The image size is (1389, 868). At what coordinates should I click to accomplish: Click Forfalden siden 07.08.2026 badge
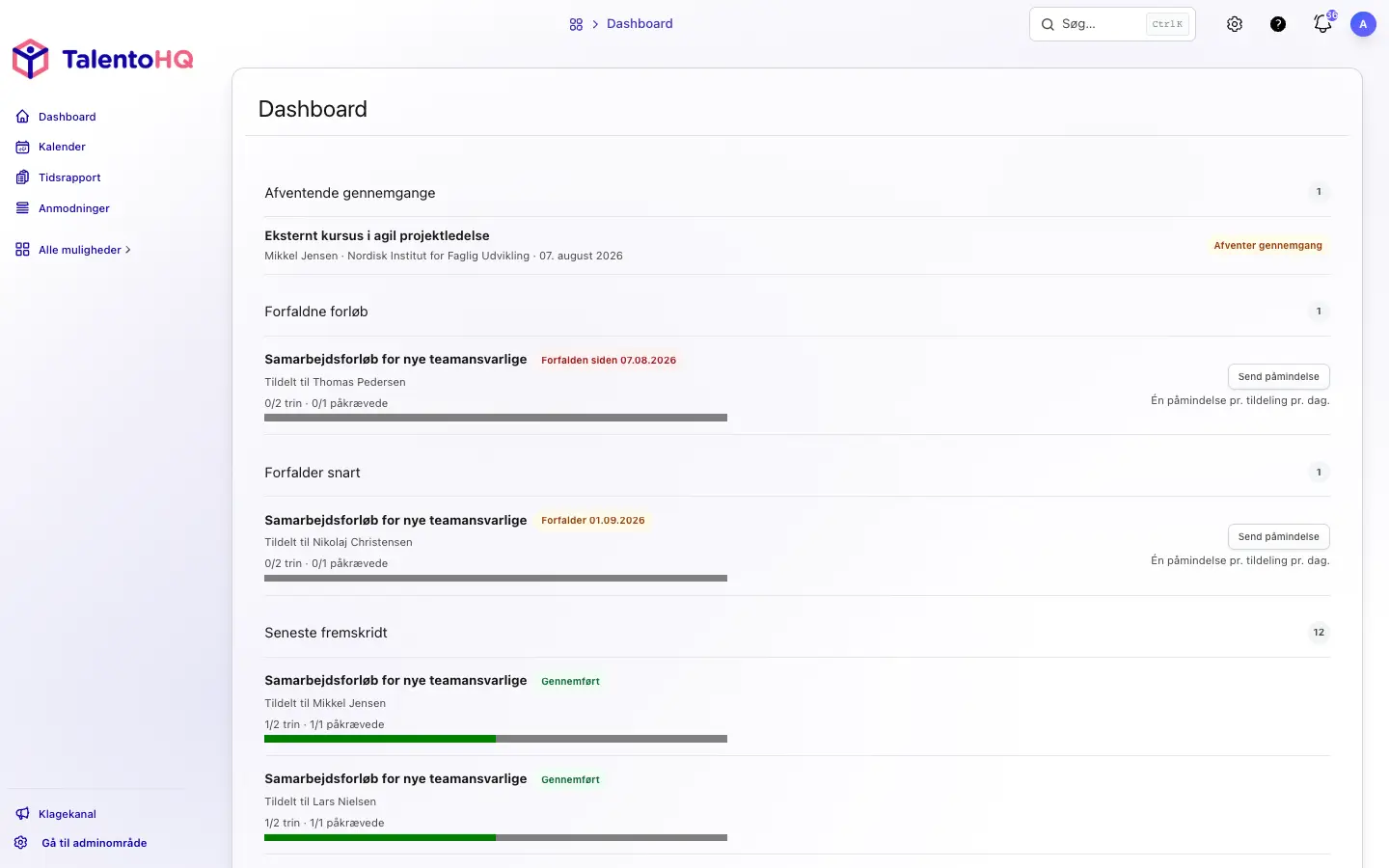[609, 360]
